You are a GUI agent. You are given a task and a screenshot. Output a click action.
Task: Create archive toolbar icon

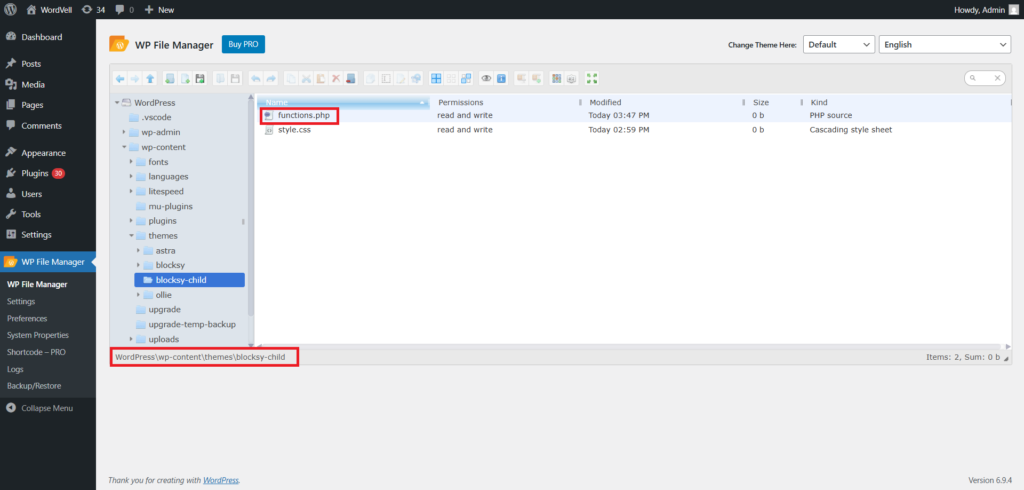coord(536,78)
